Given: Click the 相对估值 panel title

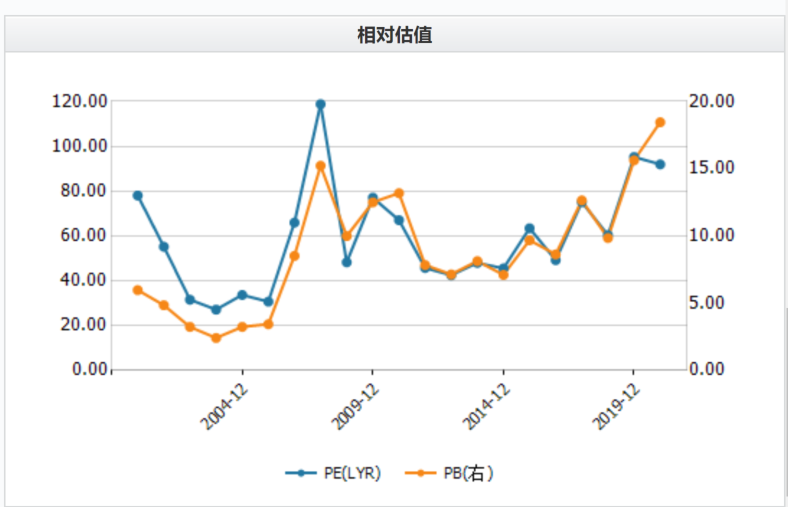Looking at the screenshot, I should tap(395, 35).
